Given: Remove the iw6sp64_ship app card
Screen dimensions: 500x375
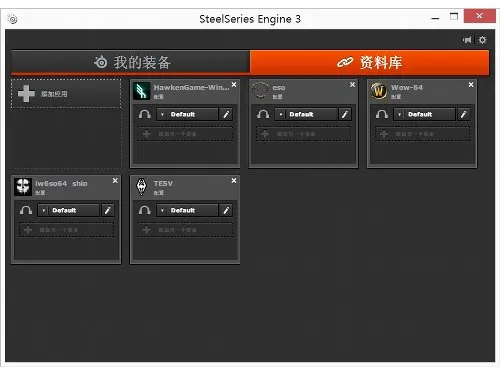Looking at the screenshot, I should tap(115, 180).
